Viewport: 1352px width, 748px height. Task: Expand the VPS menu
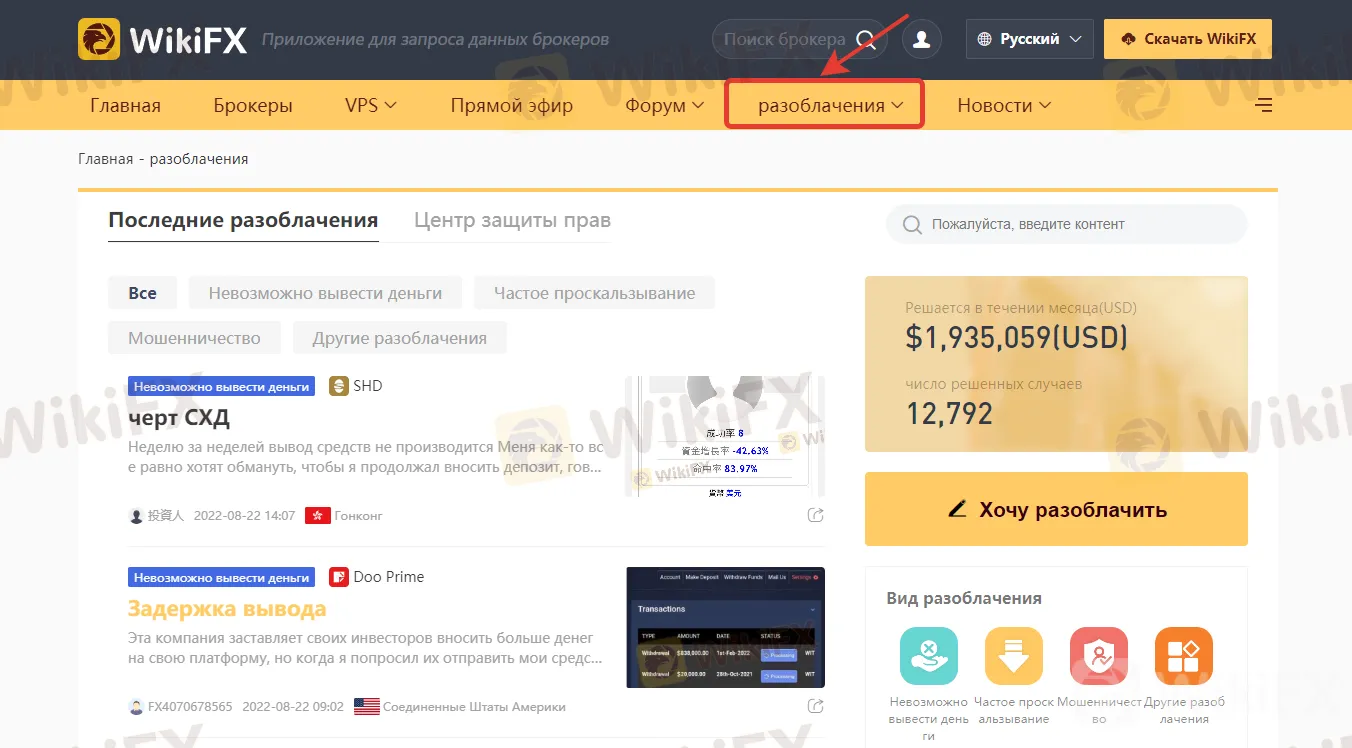371,105
